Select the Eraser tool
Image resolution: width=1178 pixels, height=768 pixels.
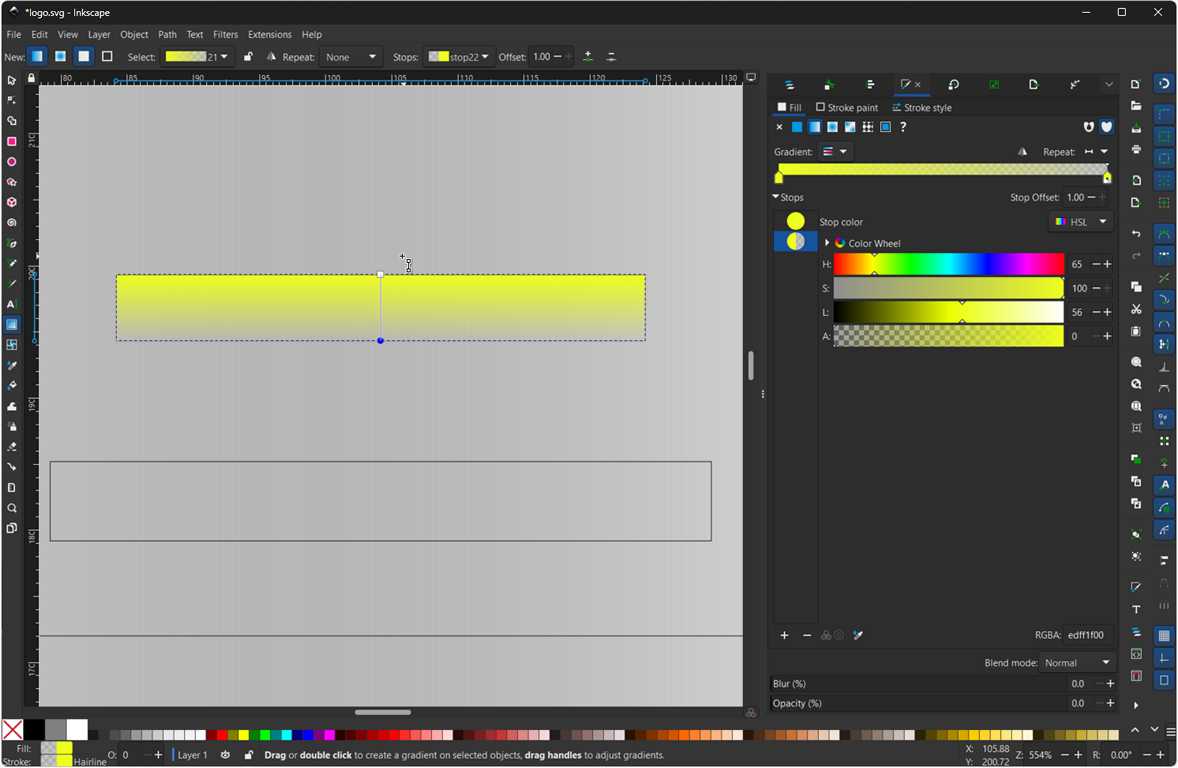(11, 446)
